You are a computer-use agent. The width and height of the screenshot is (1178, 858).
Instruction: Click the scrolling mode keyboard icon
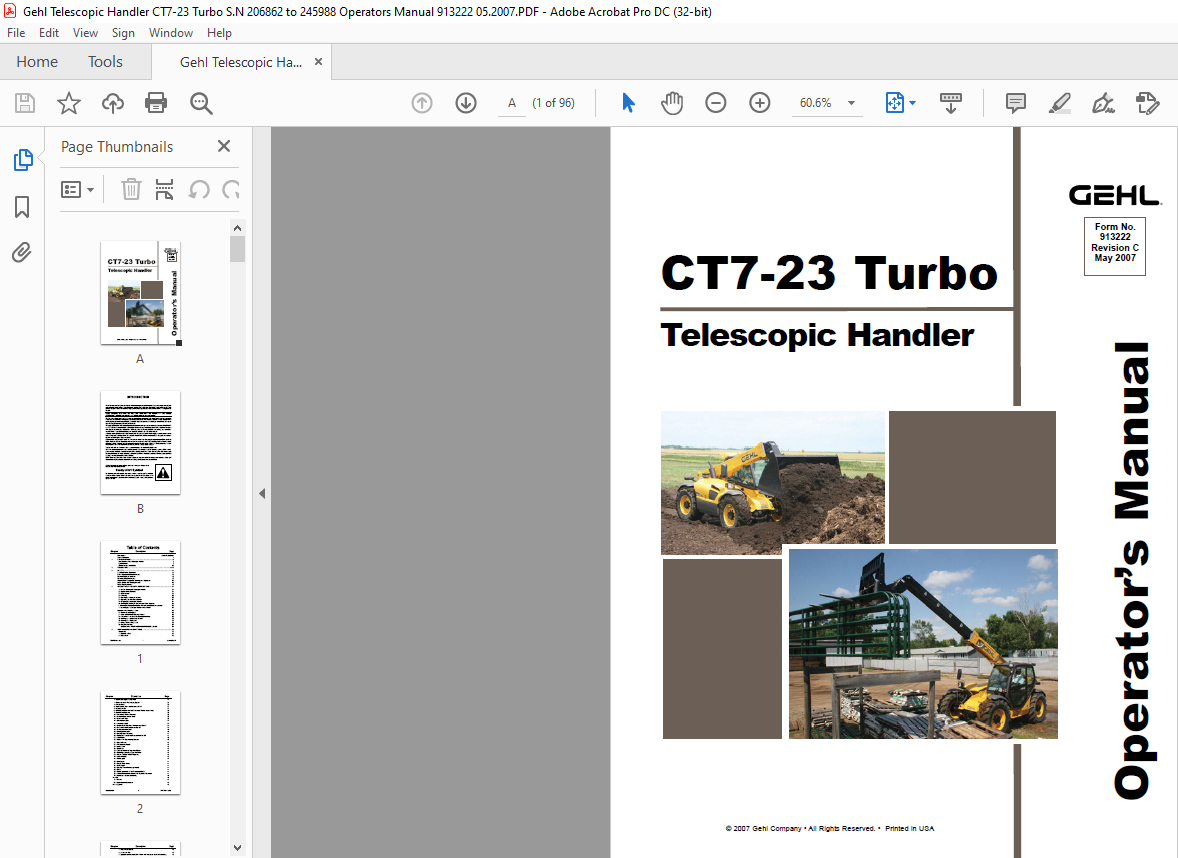(x=951, y=103)
